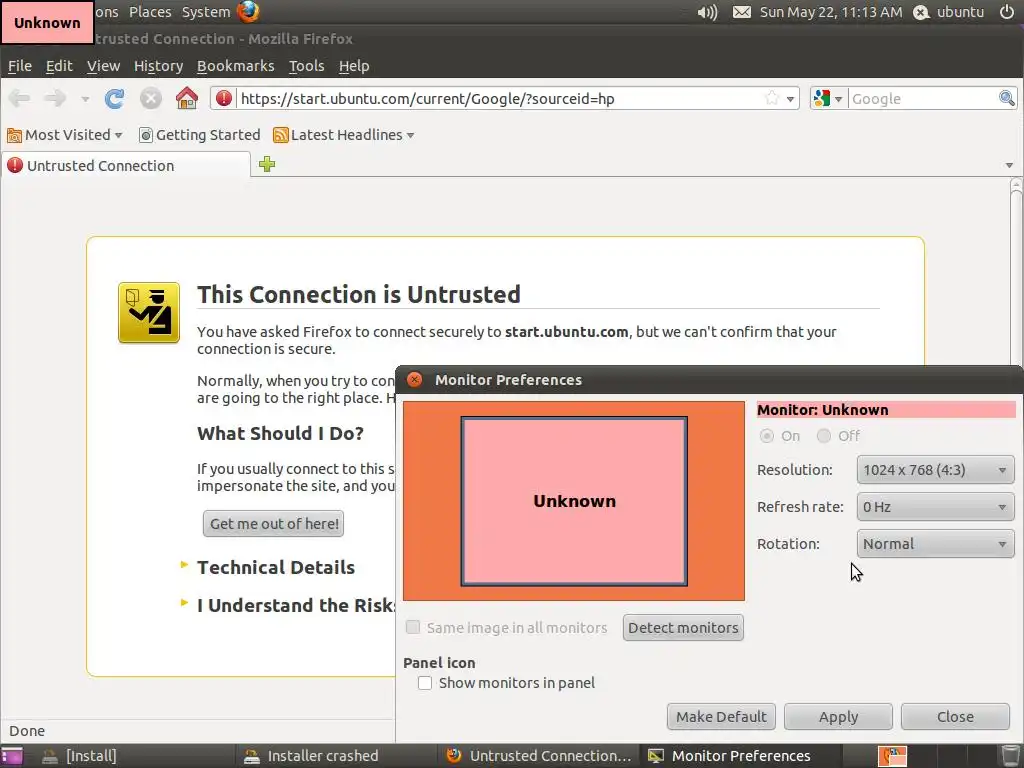Open the Refresh rate dropdown

coord(935,507)
